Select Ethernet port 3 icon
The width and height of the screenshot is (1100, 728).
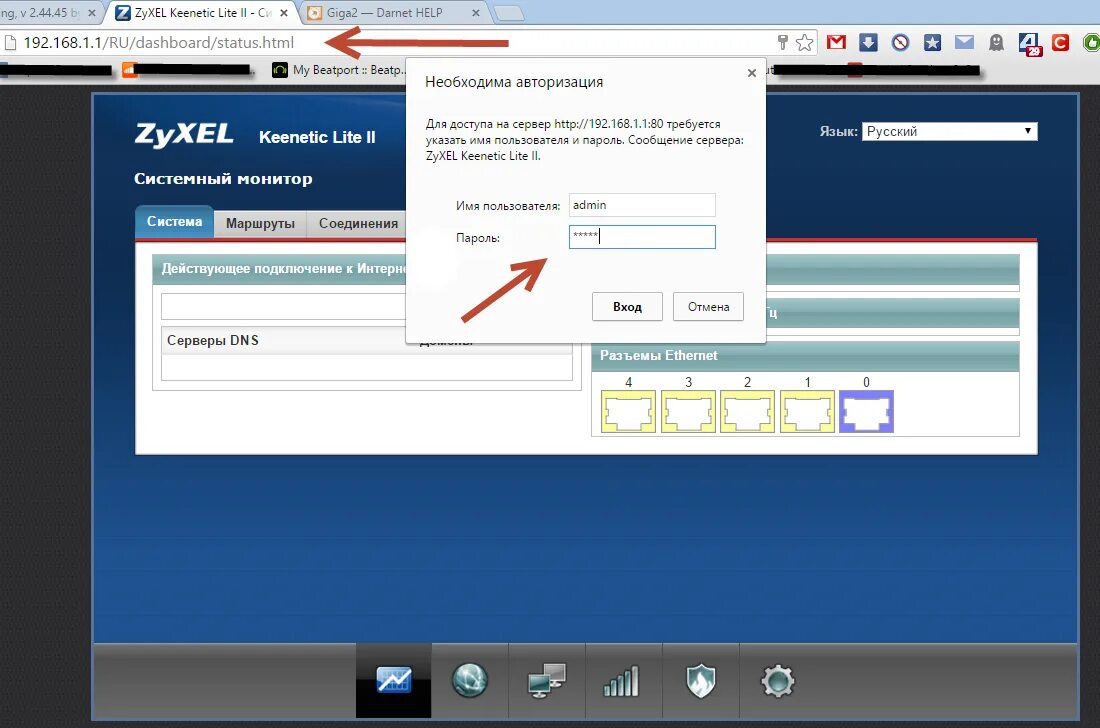click(x=688, y=411)
